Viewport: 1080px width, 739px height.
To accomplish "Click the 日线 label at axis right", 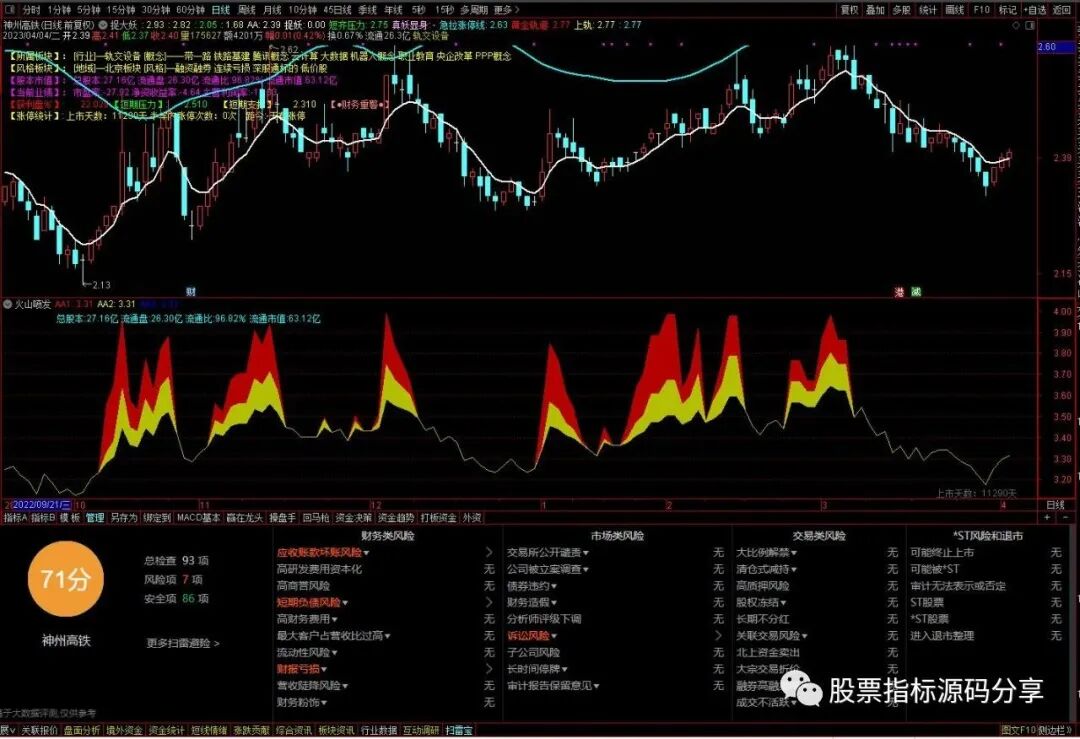I will coord(1055,505).
